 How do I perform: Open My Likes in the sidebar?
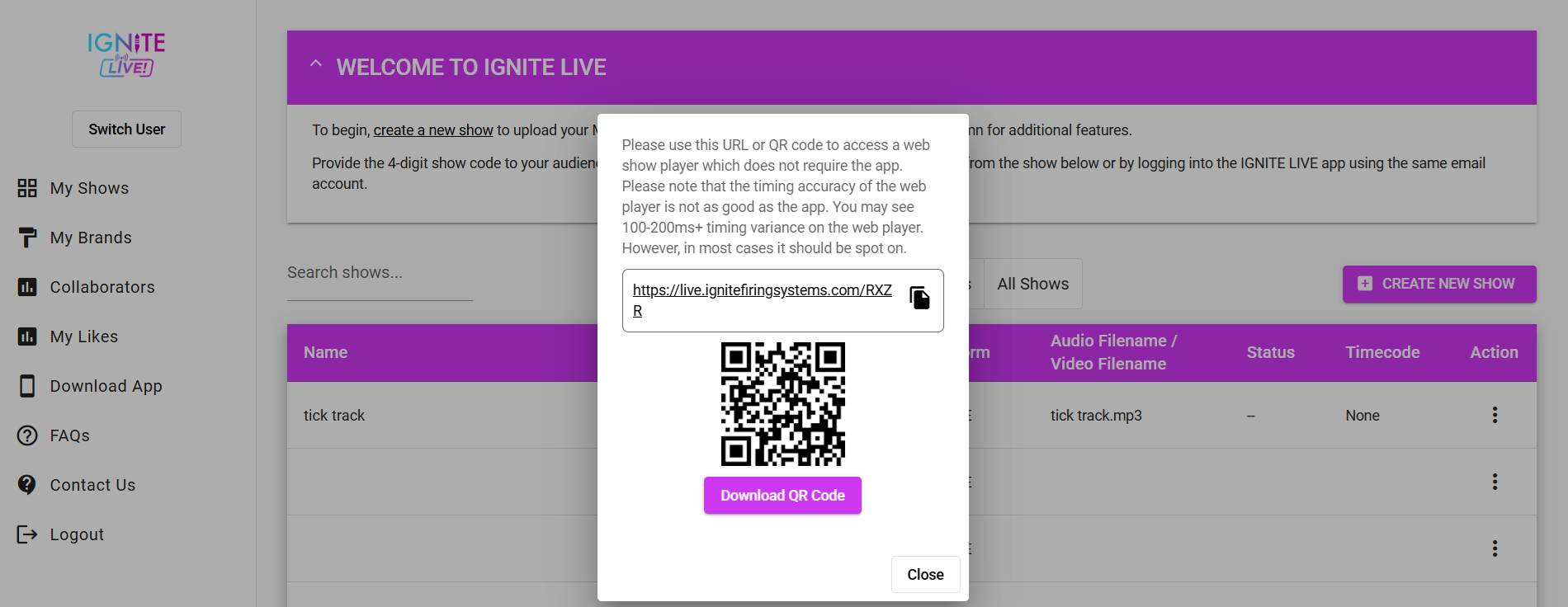84,336
